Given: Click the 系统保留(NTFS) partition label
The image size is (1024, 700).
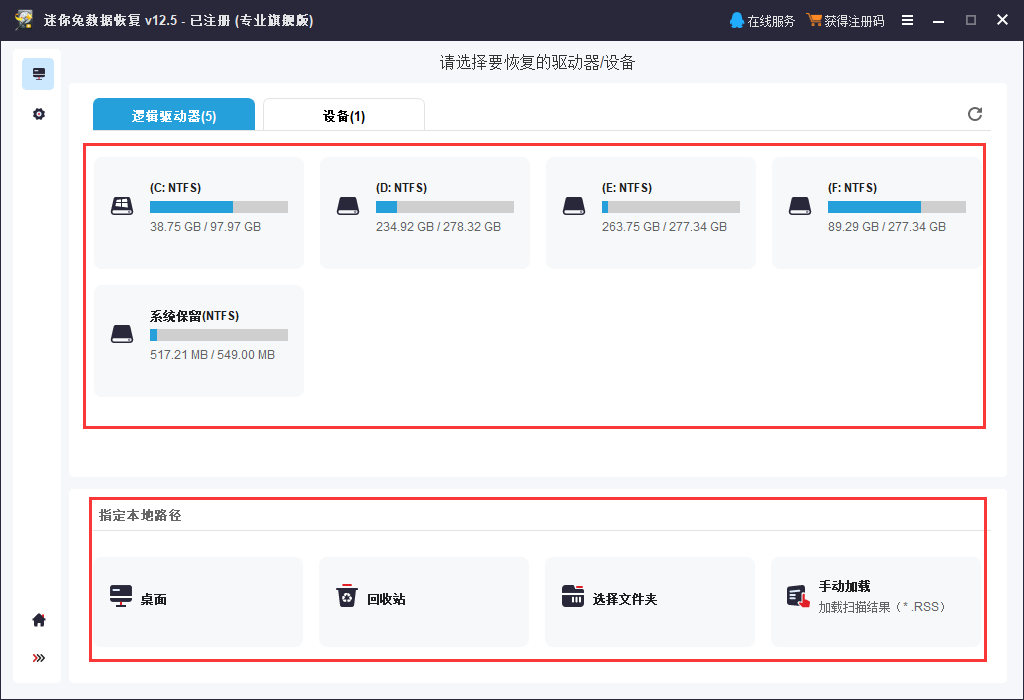Looking at the screenshot, I should pos(195,316).
